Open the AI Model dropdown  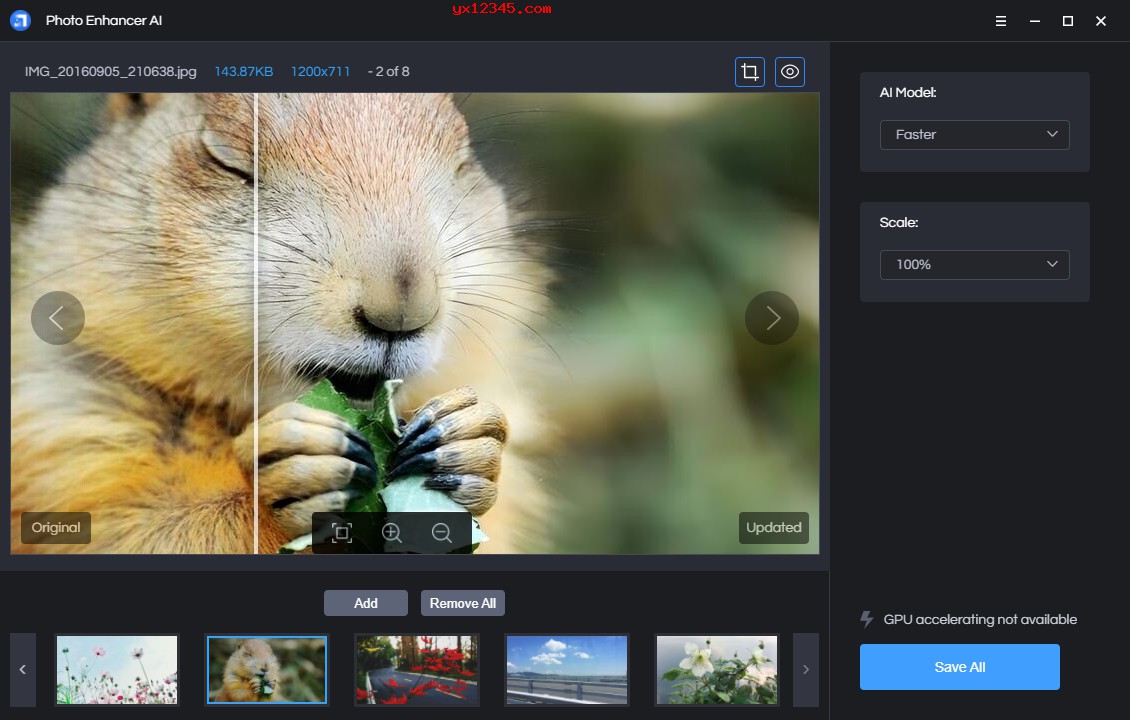tap(974, 134)
